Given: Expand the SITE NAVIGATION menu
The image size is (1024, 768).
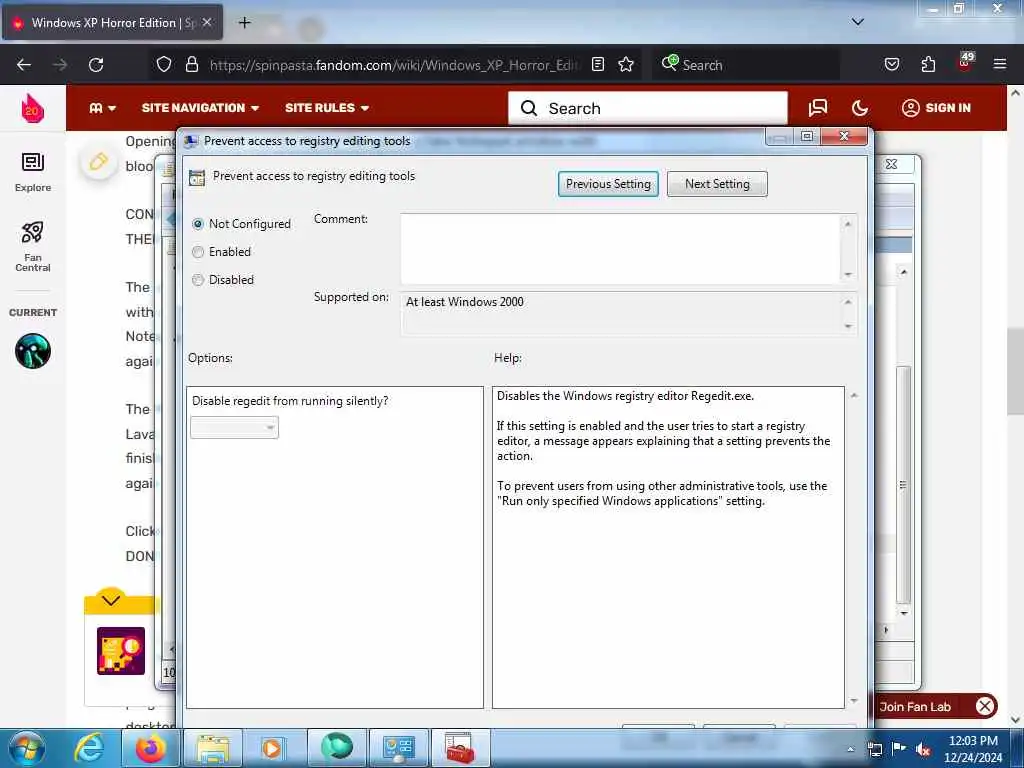Looking at the screenshot, I should (200, 108).
